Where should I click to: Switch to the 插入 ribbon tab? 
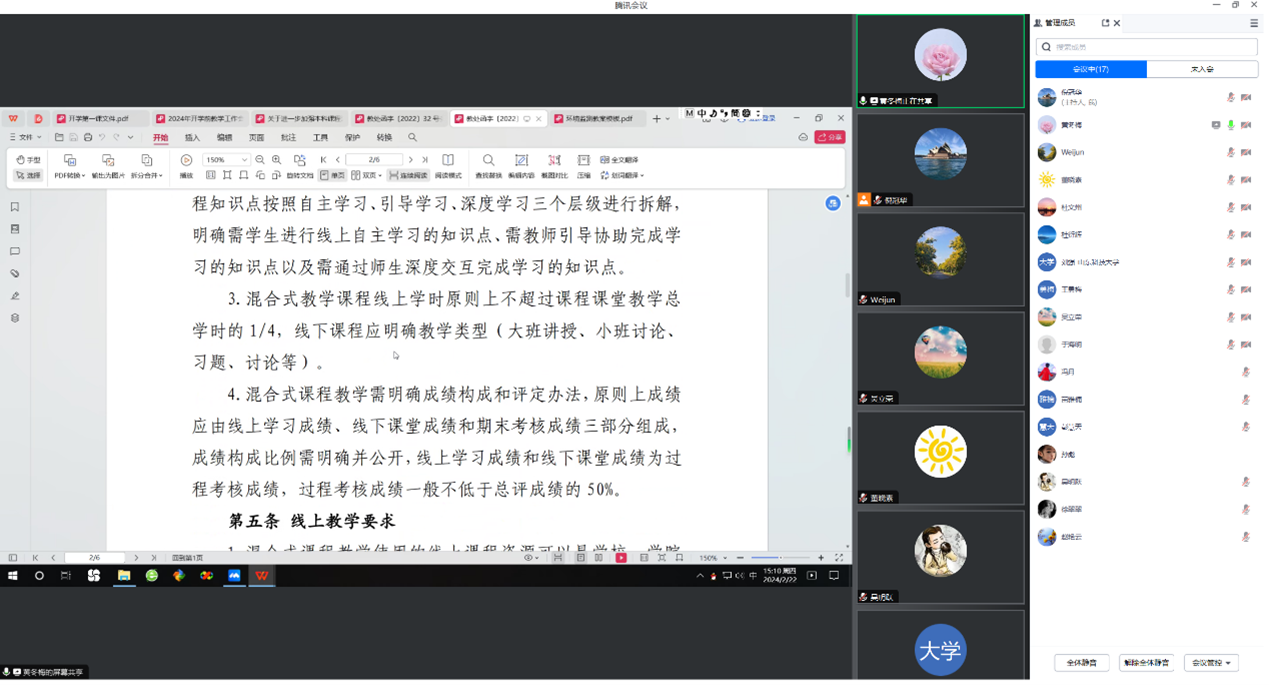tap(192, 138)
